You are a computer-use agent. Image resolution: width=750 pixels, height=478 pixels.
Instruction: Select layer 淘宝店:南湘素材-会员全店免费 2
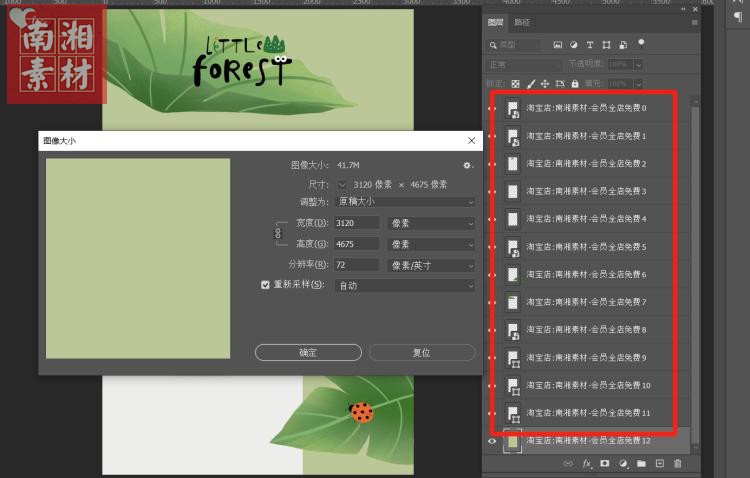click(x=586, y=164)
